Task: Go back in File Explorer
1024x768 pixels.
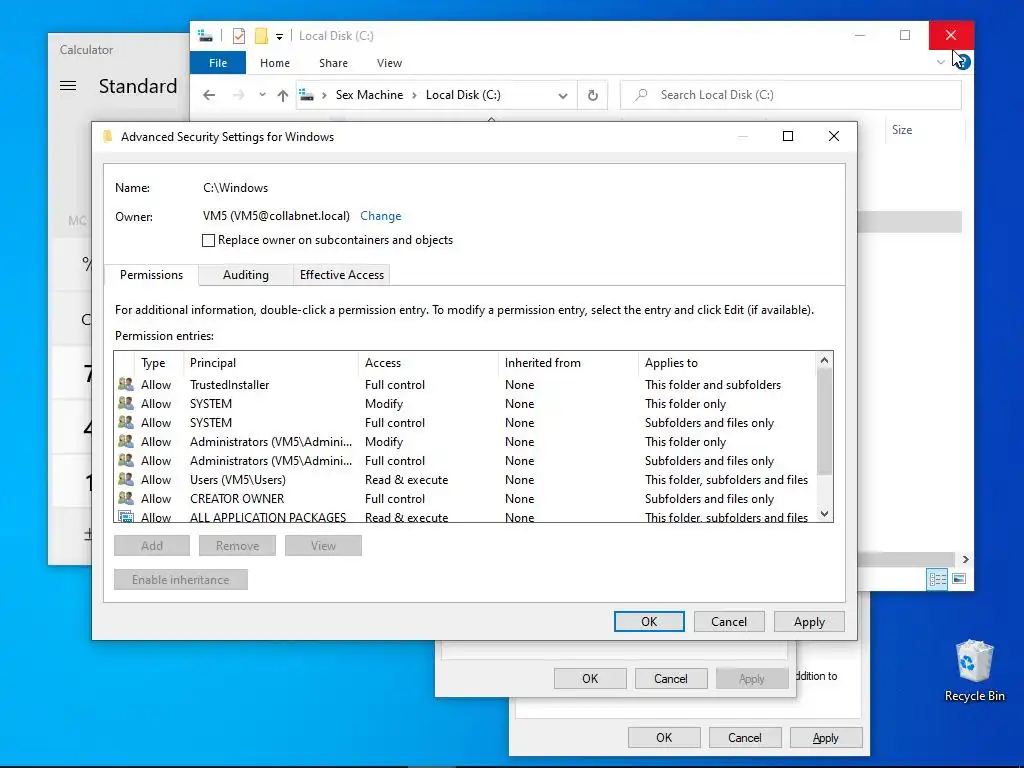Action: point(209,95)
